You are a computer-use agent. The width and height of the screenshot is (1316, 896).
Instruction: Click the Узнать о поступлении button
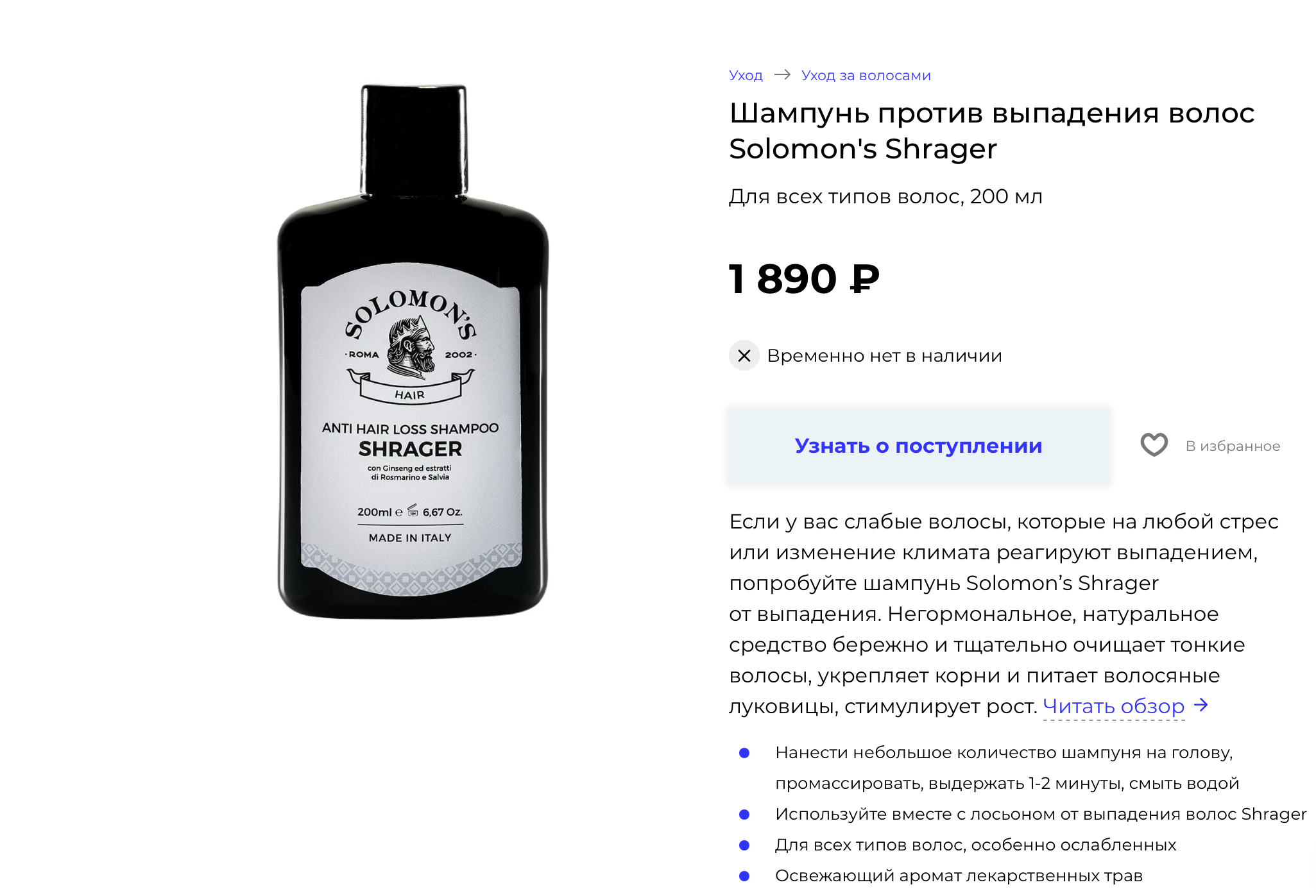point(918,445)
